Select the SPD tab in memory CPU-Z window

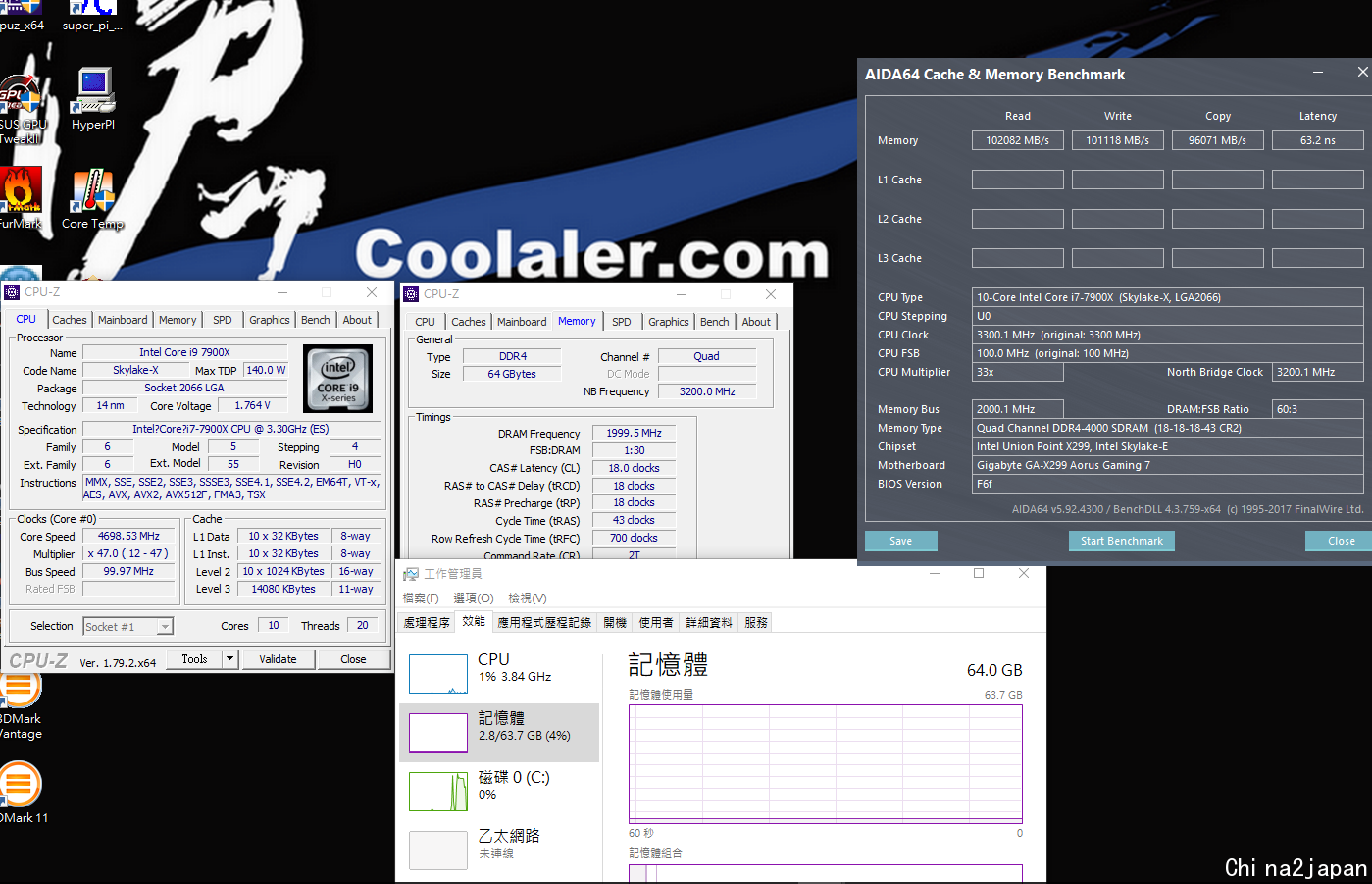(621, 322)
